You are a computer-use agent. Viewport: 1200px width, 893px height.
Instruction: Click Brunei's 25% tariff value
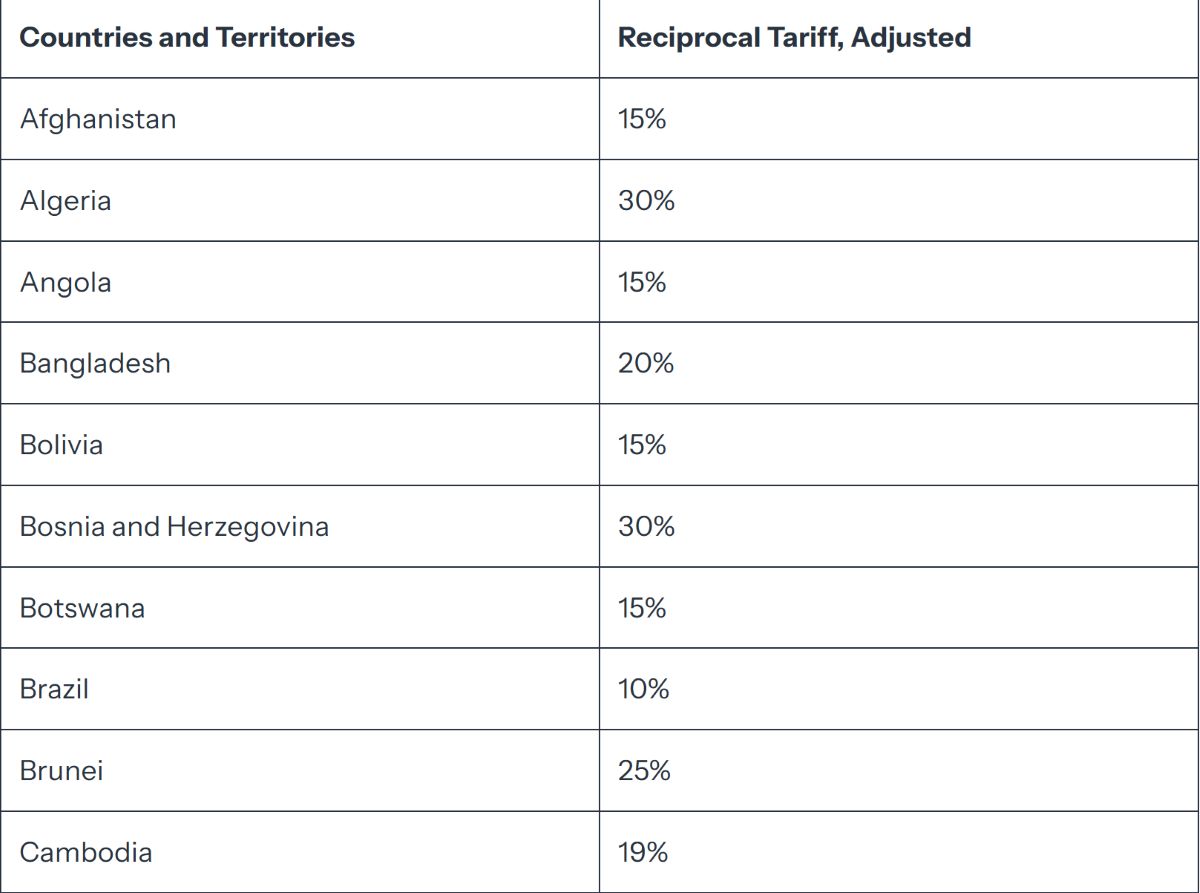coord(644,771)
